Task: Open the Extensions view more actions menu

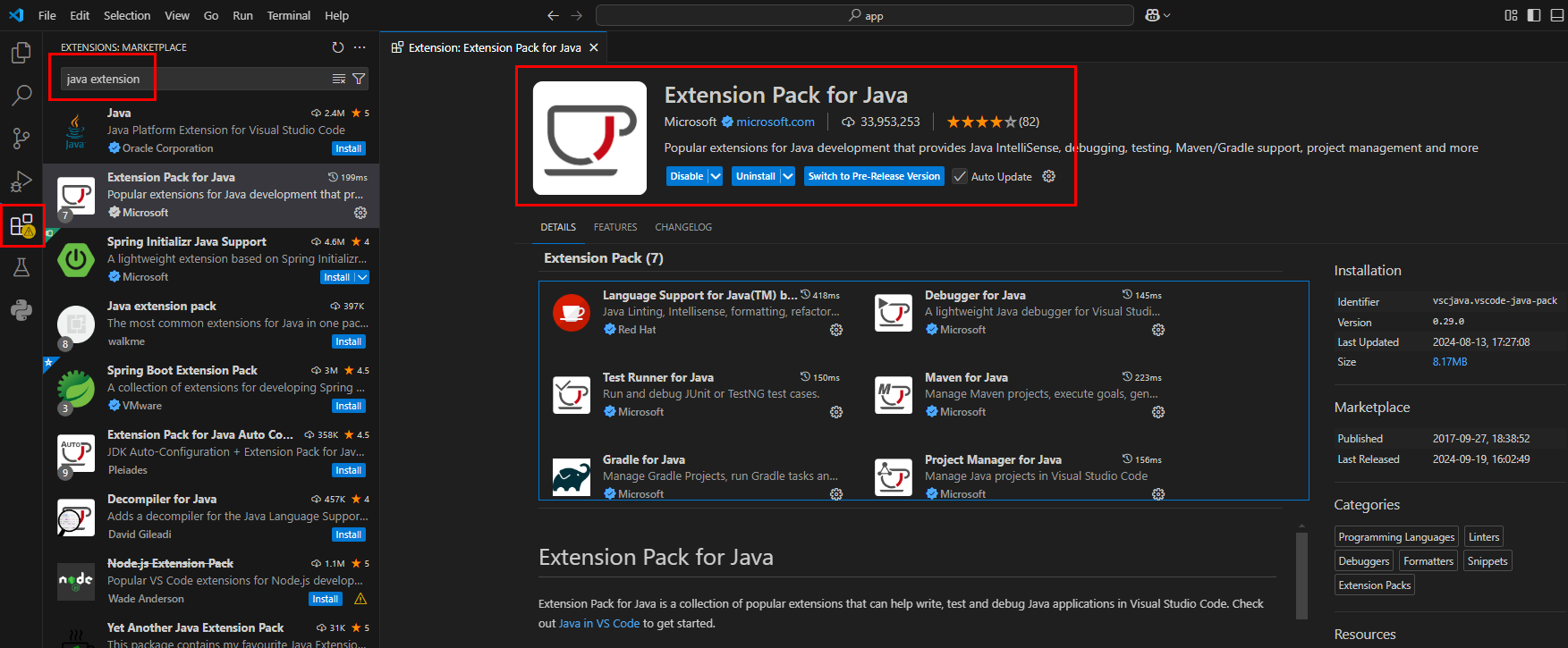Action: tap(360, 47)
